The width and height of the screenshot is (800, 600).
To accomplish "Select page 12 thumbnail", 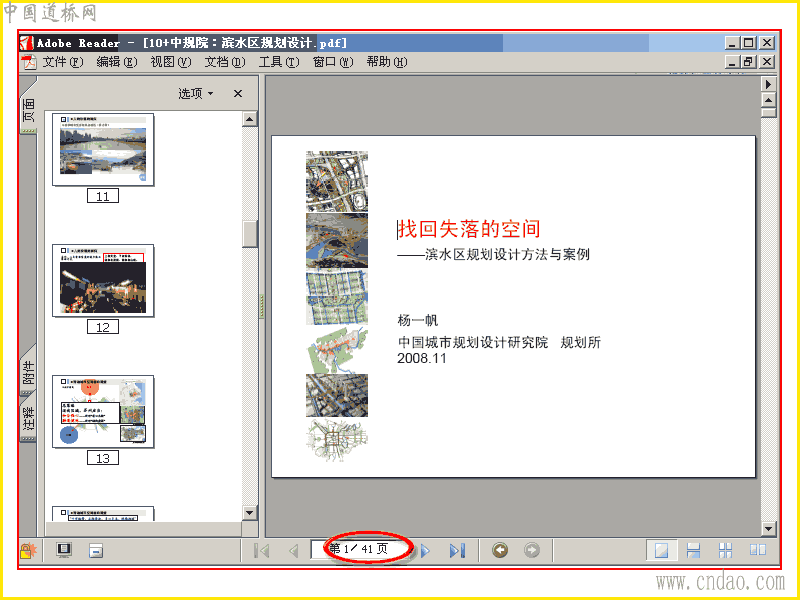I will click(103, 281).
